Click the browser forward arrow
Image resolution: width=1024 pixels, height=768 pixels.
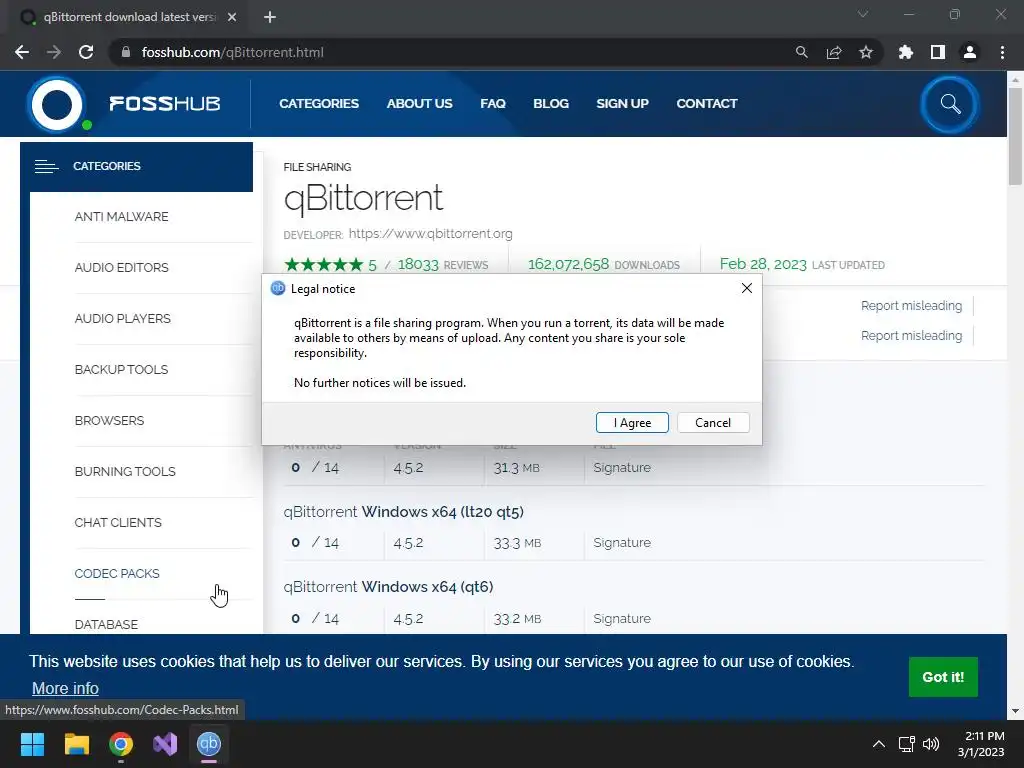pos(54,52)
